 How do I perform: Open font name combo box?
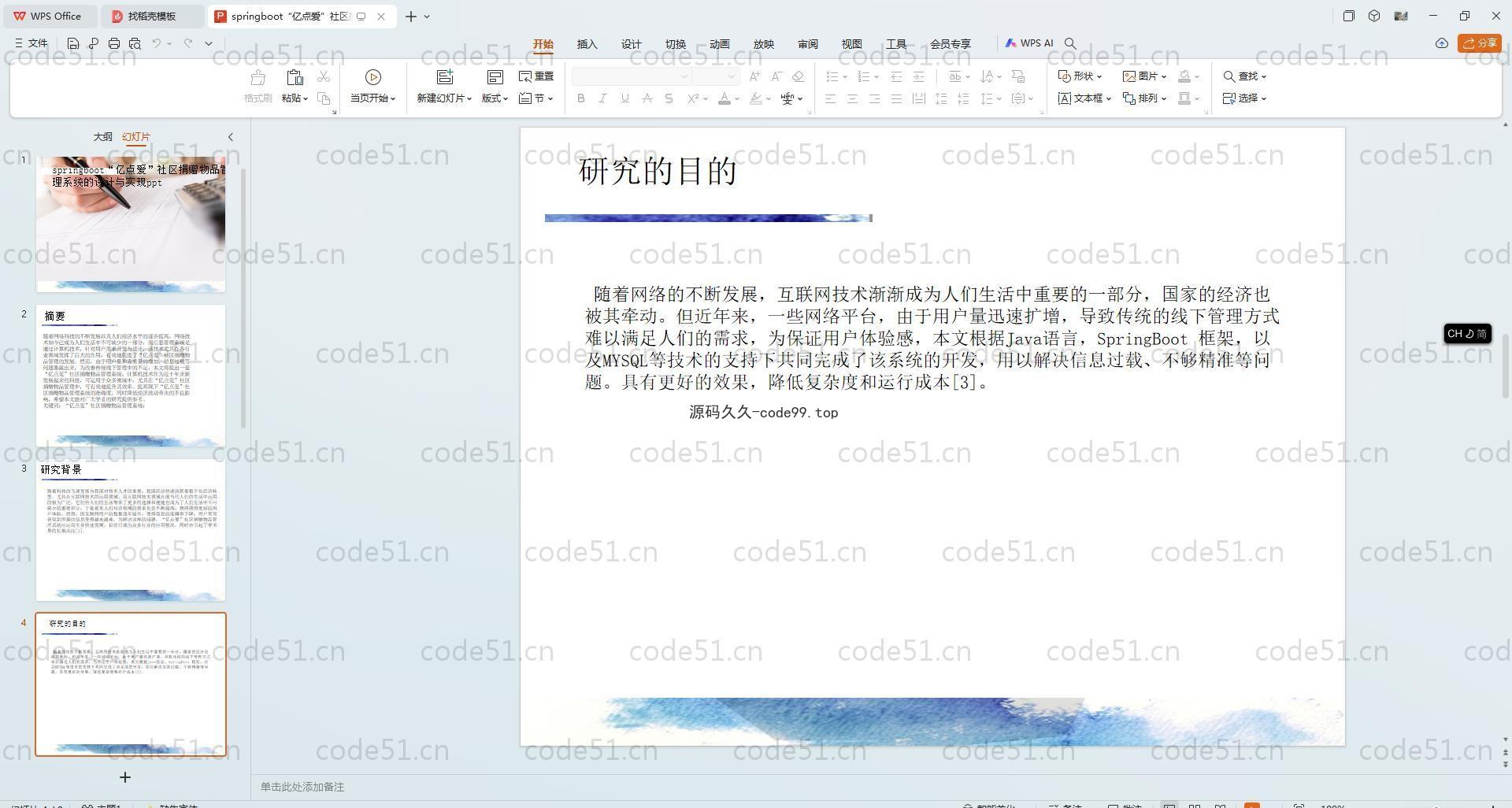tap(632, 76)
